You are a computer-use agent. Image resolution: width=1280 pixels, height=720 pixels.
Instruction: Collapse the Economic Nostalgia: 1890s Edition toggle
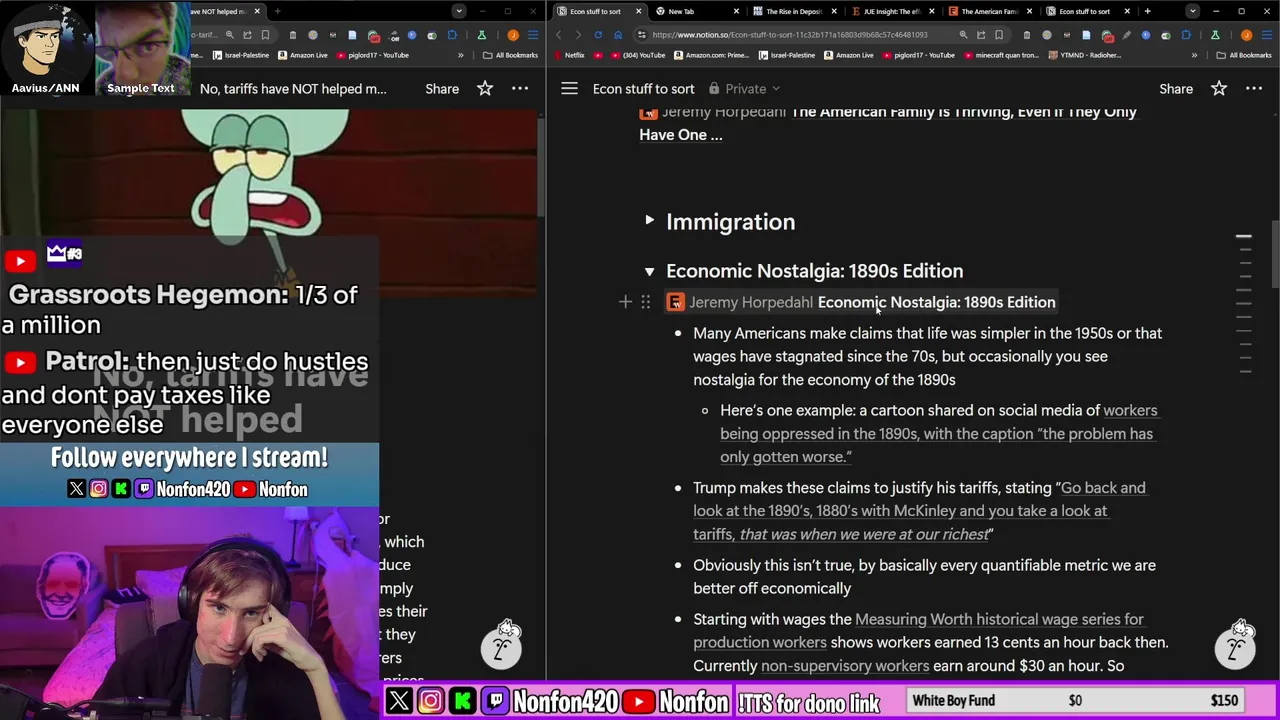[650, 271]
